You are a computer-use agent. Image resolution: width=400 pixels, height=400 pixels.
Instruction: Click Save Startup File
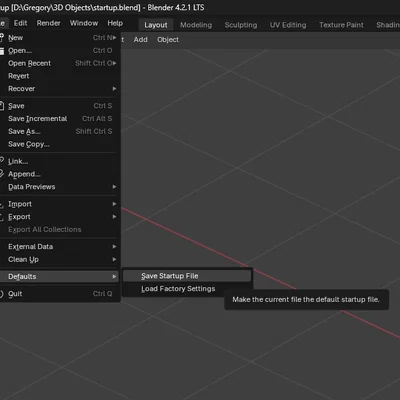pyautogui.click(x=187, y=276)
